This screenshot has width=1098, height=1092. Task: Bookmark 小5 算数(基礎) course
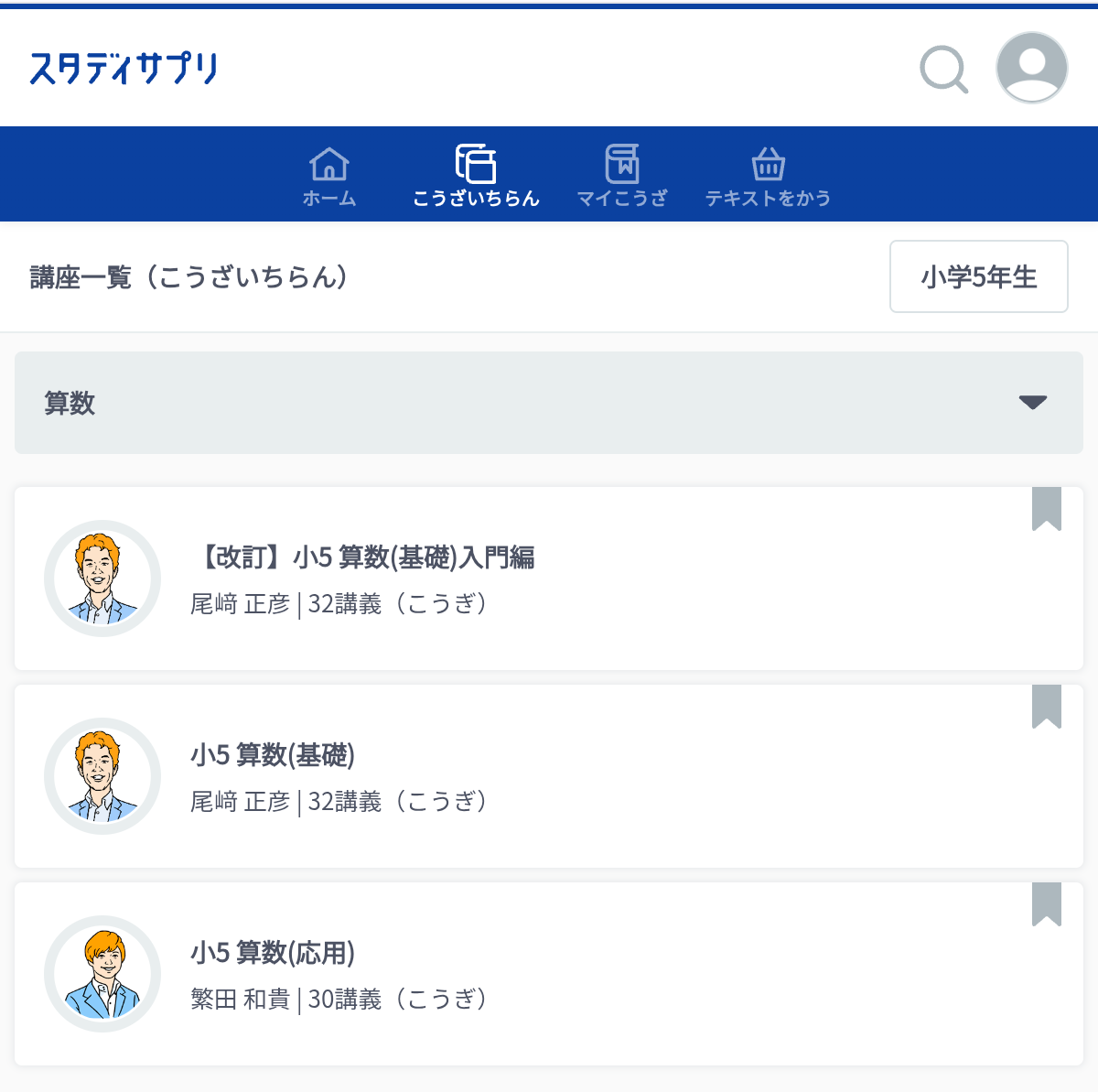coord(1047,707)
